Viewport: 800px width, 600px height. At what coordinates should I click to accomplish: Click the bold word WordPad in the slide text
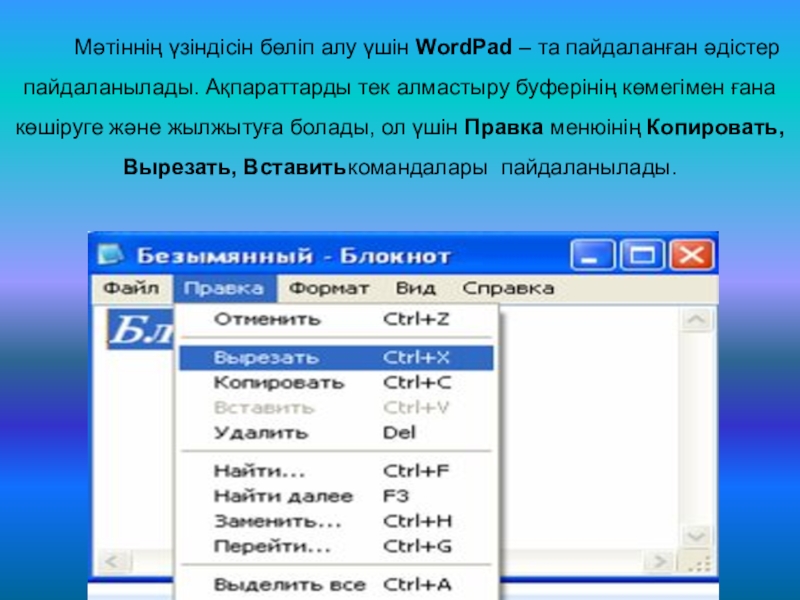tap(463, 47)
